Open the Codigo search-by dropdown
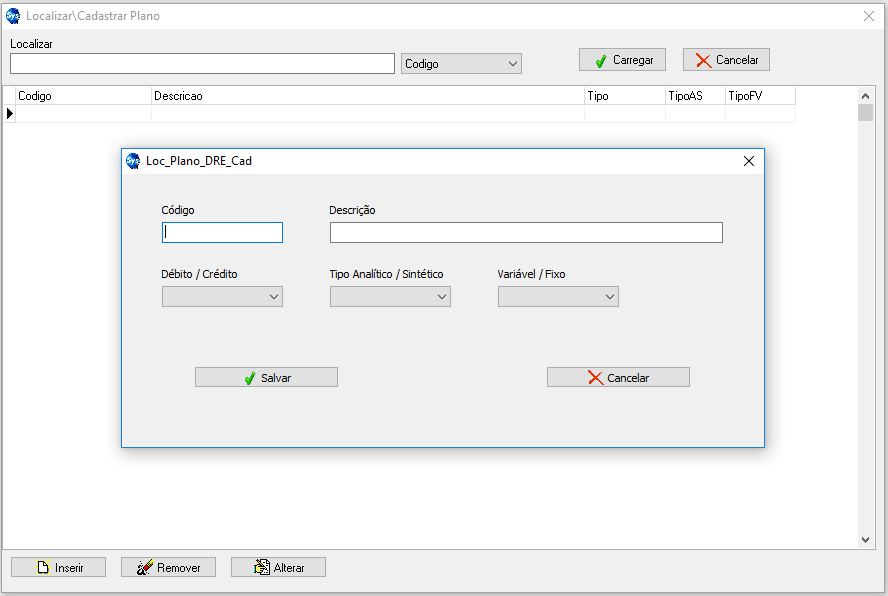 click(461, 63)
